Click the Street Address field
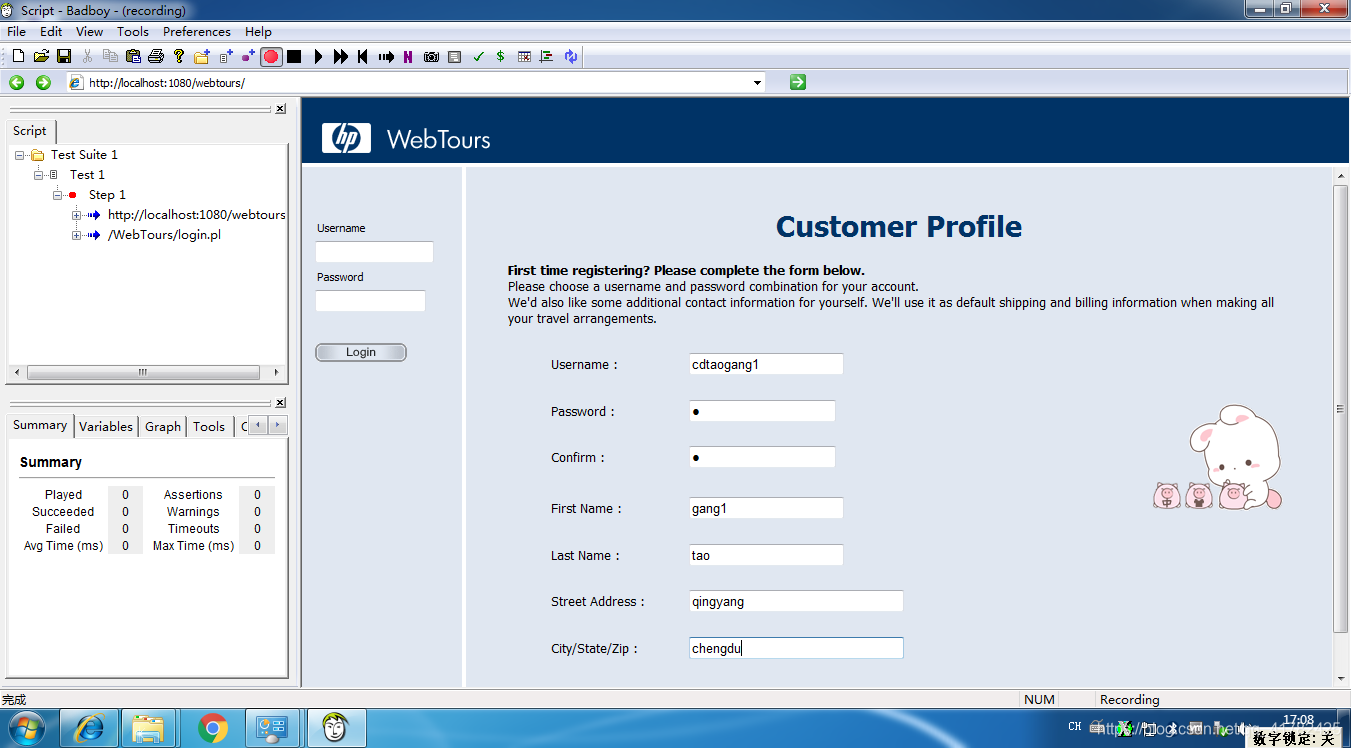The image size is (1351, 748). (796, 602)
